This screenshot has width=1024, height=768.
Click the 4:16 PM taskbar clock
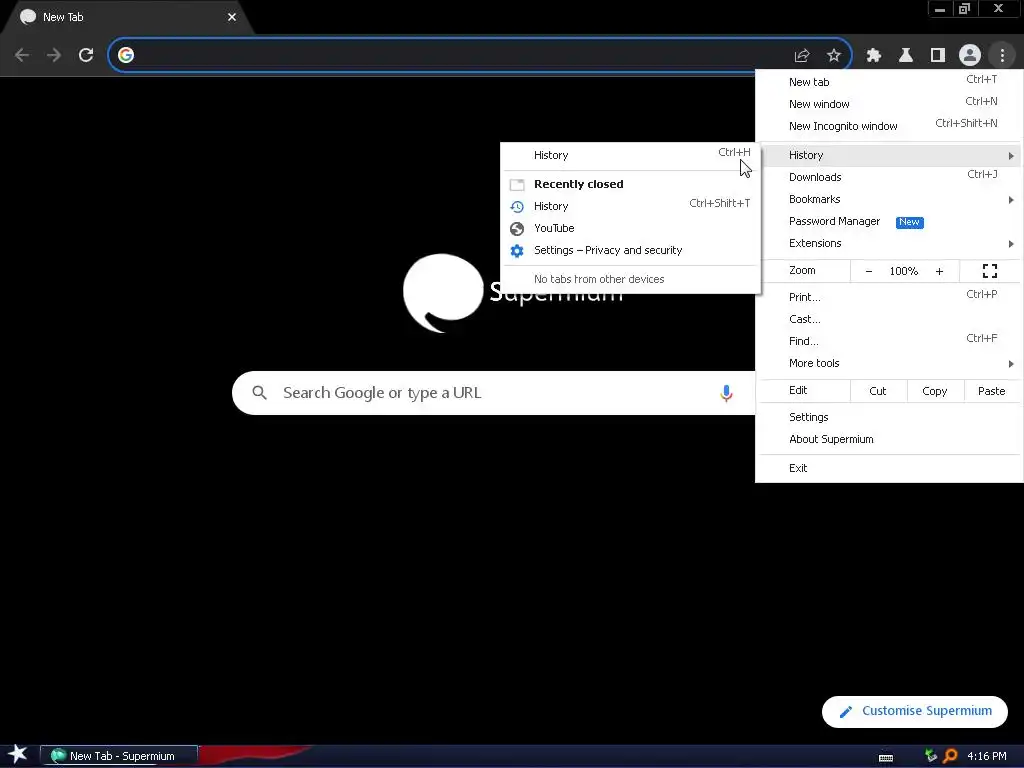(986, 756)
